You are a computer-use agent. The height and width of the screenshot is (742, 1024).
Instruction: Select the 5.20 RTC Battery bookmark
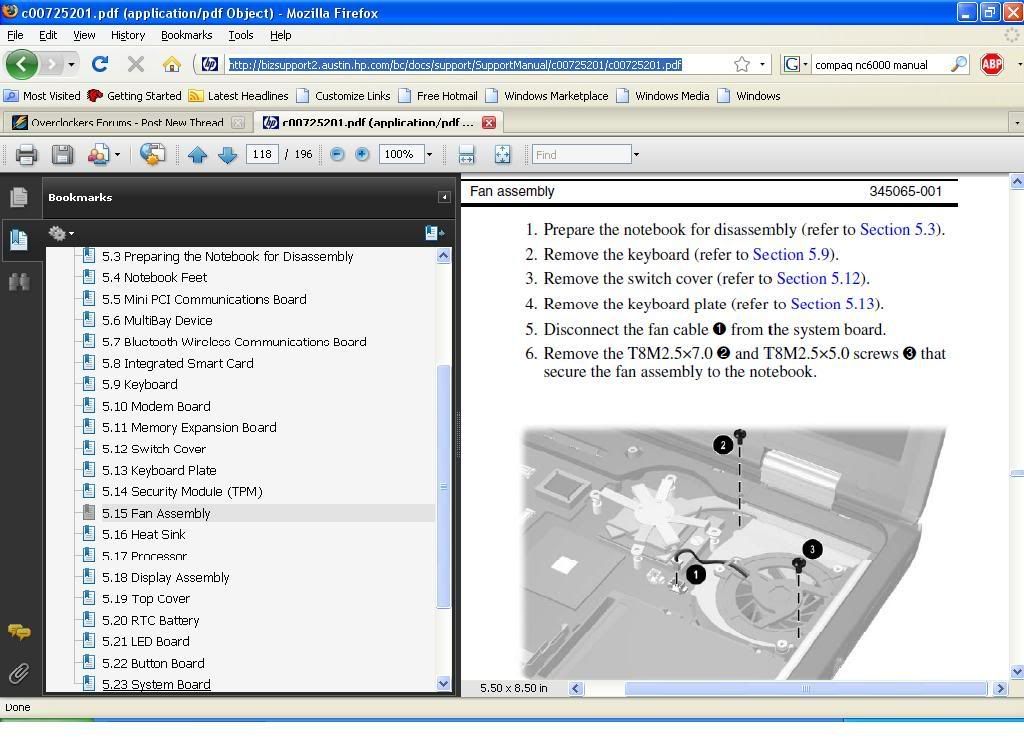click(151, 620)
